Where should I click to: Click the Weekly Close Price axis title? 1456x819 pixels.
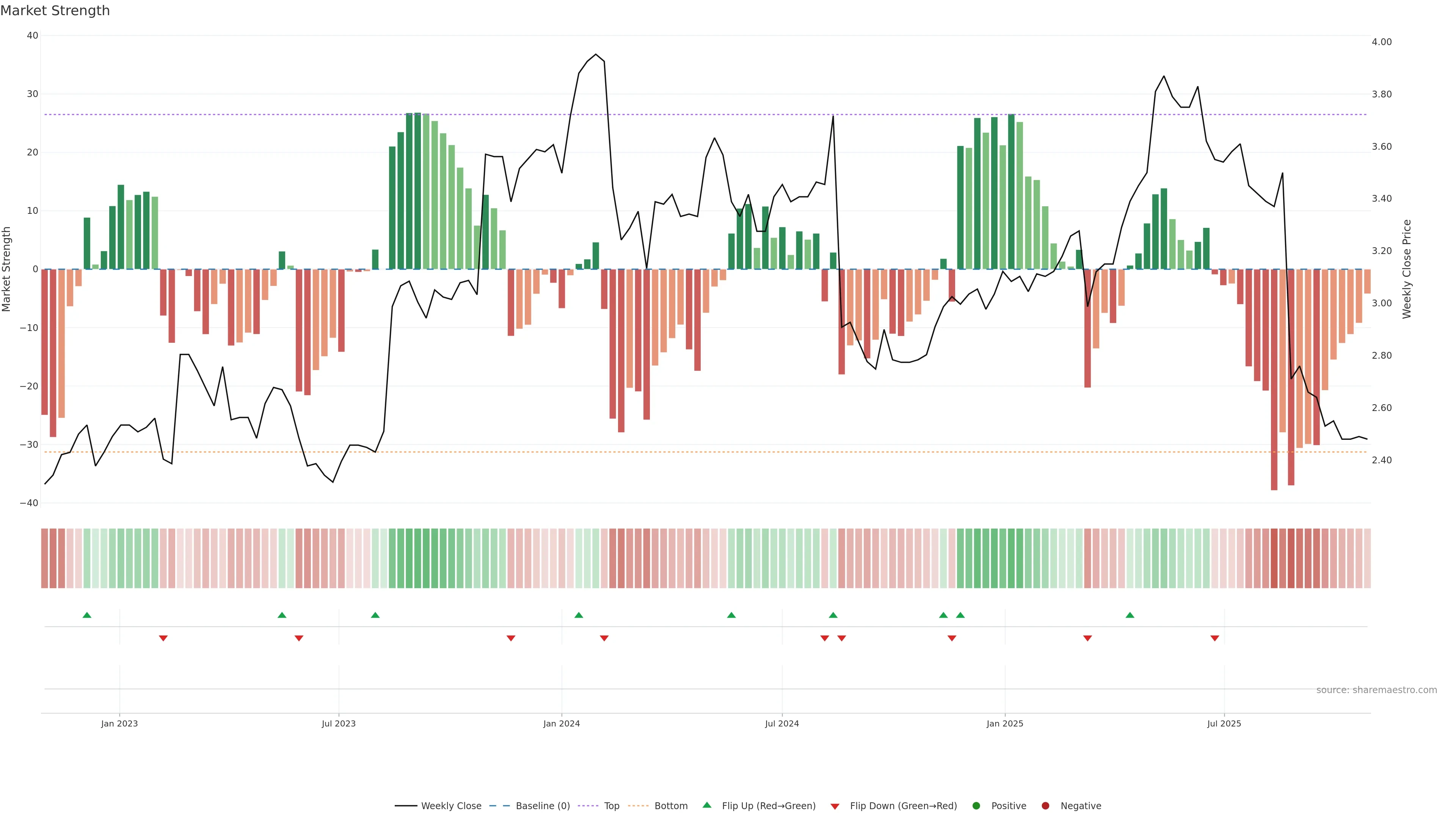coord(1407,269)
